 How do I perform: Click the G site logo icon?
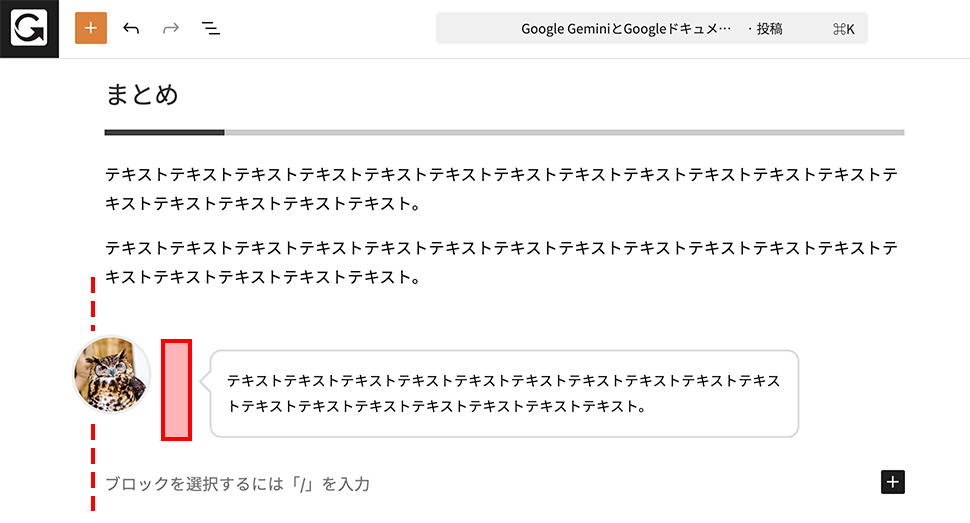[x=29, y=29]
